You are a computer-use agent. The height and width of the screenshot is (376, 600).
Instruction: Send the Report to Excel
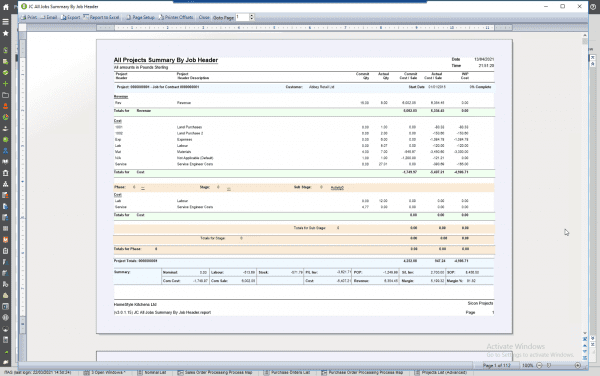(101, 17)
